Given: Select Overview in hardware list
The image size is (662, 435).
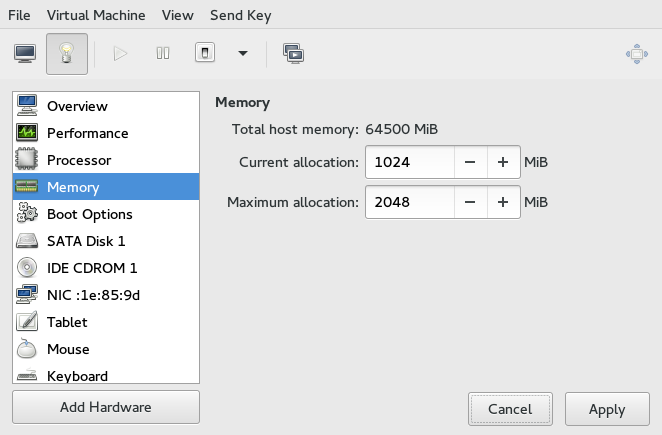Looking at the screenshot, I should (x=77, y=106).
